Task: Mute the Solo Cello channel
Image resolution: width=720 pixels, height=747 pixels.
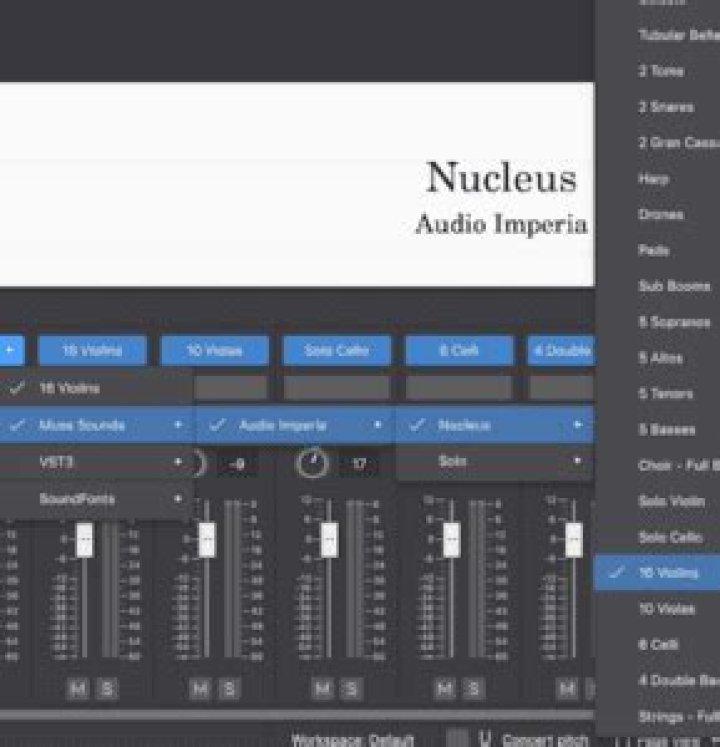Action: [x=323, y=689]
